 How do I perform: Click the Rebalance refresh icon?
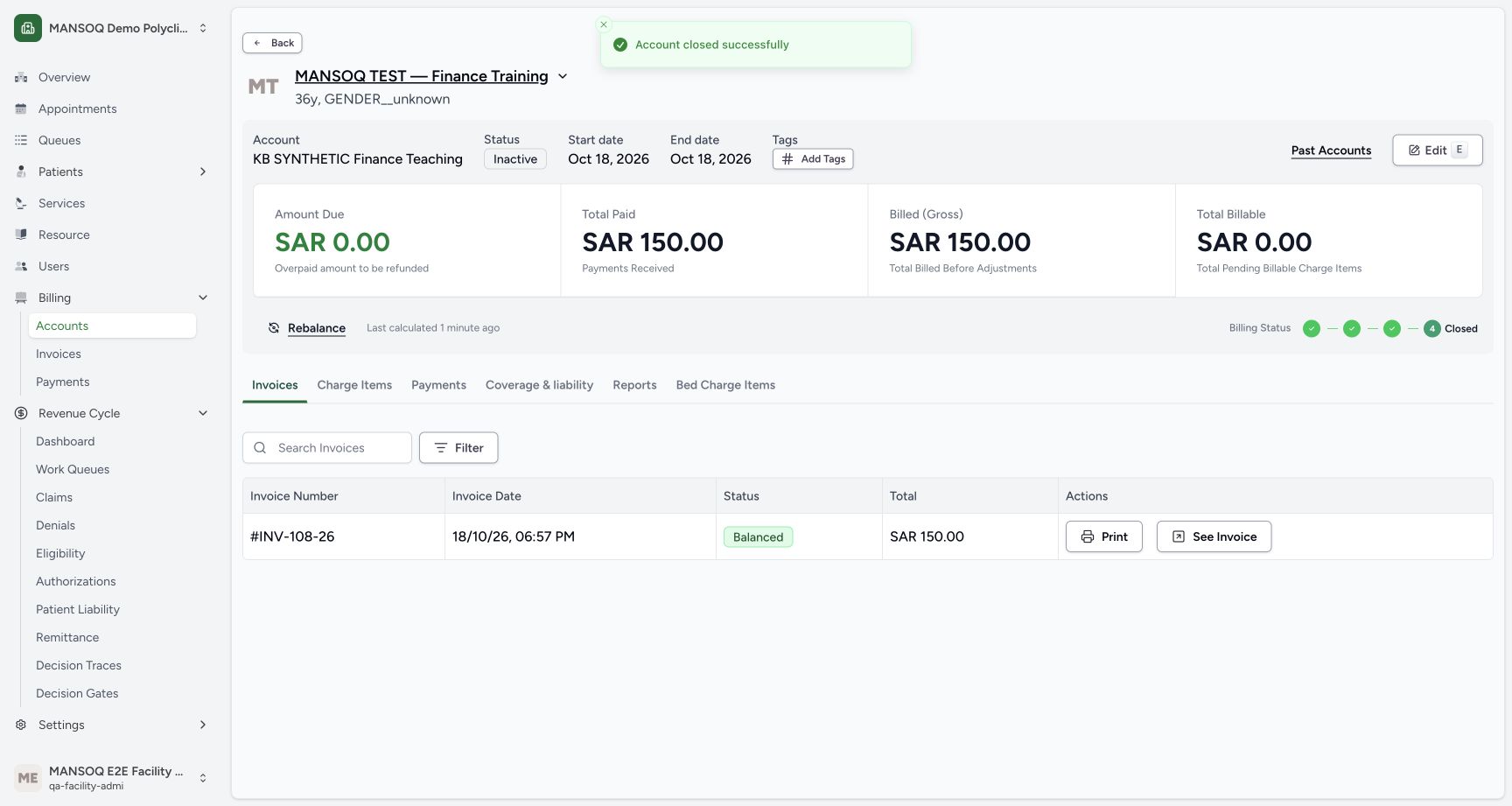(x=274, y=328)
